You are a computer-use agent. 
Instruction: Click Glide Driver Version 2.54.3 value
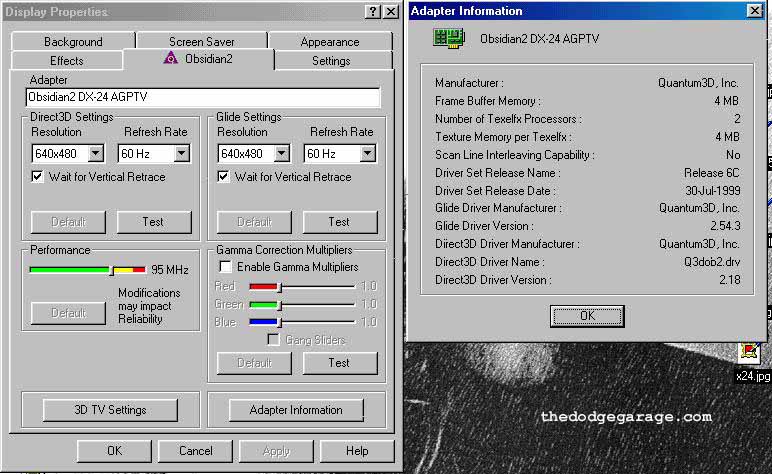pos(725,226)
